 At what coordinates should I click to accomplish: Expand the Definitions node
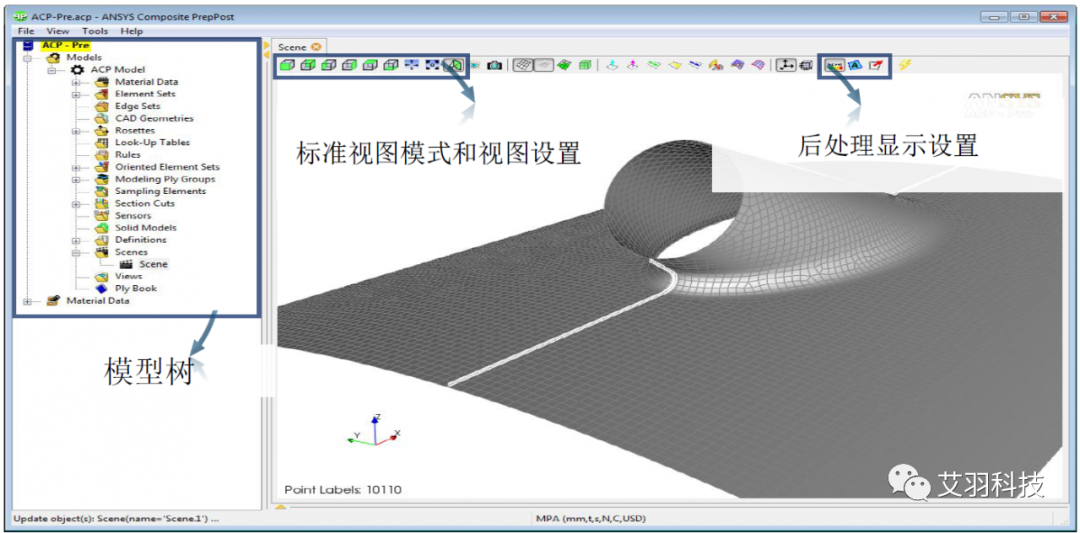(76, 240)
